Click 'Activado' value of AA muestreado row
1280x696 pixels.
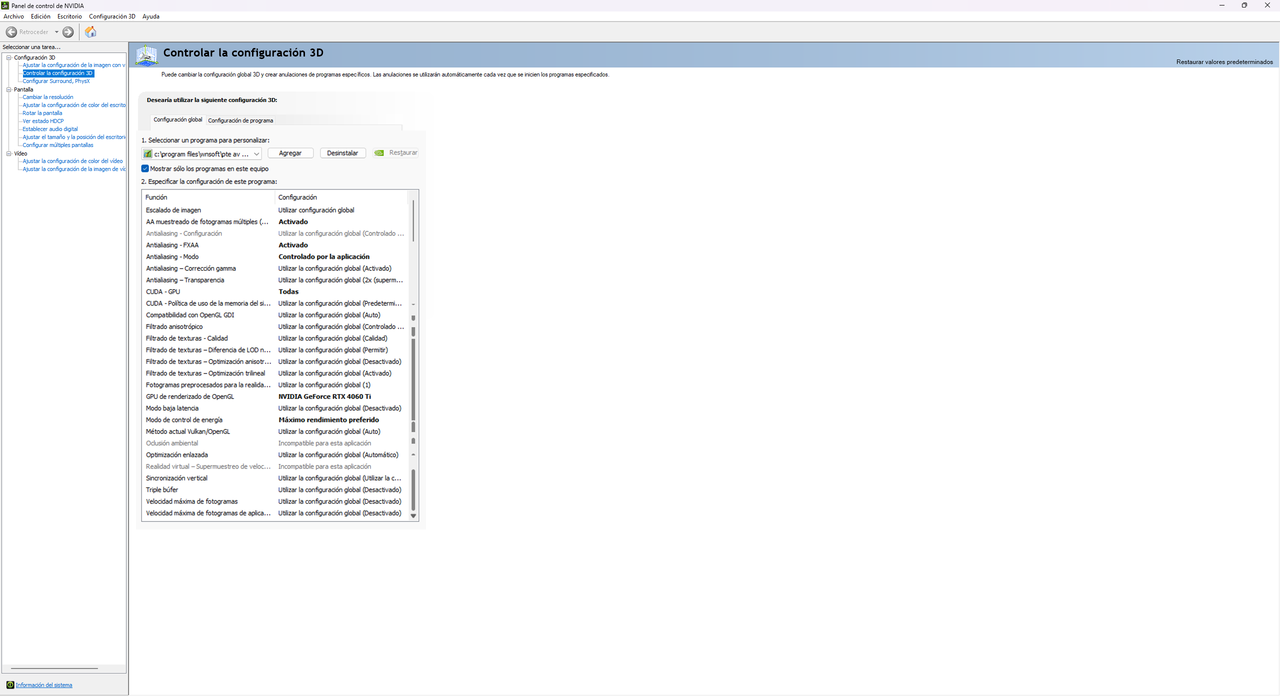(293, 222)
